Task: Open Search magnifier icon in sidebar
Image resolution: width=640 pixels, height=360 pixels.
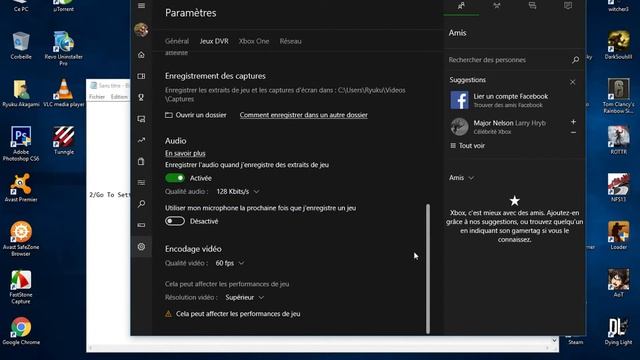Action: click(141, 204)
